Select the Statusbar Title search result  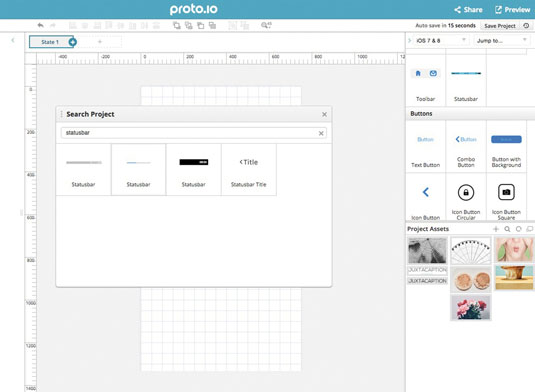[249, 170]
